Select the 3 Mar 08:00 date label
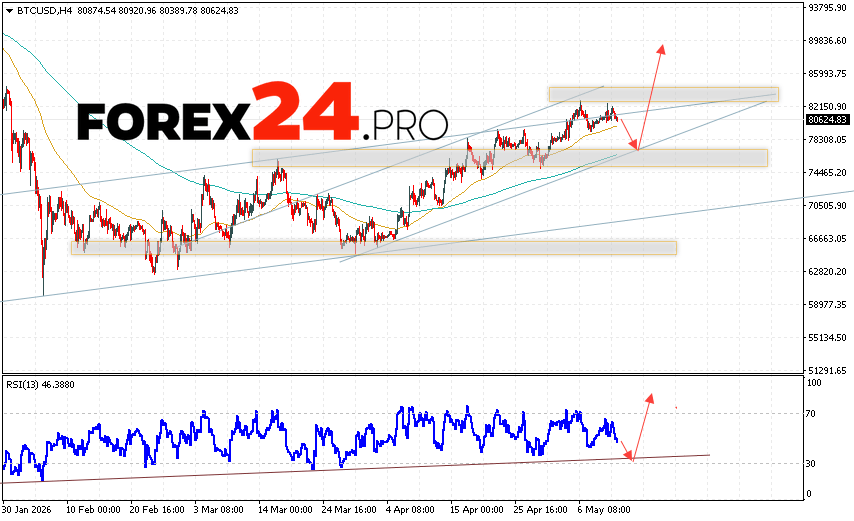The width and height of the screenshot is (854, 521). 218,510
